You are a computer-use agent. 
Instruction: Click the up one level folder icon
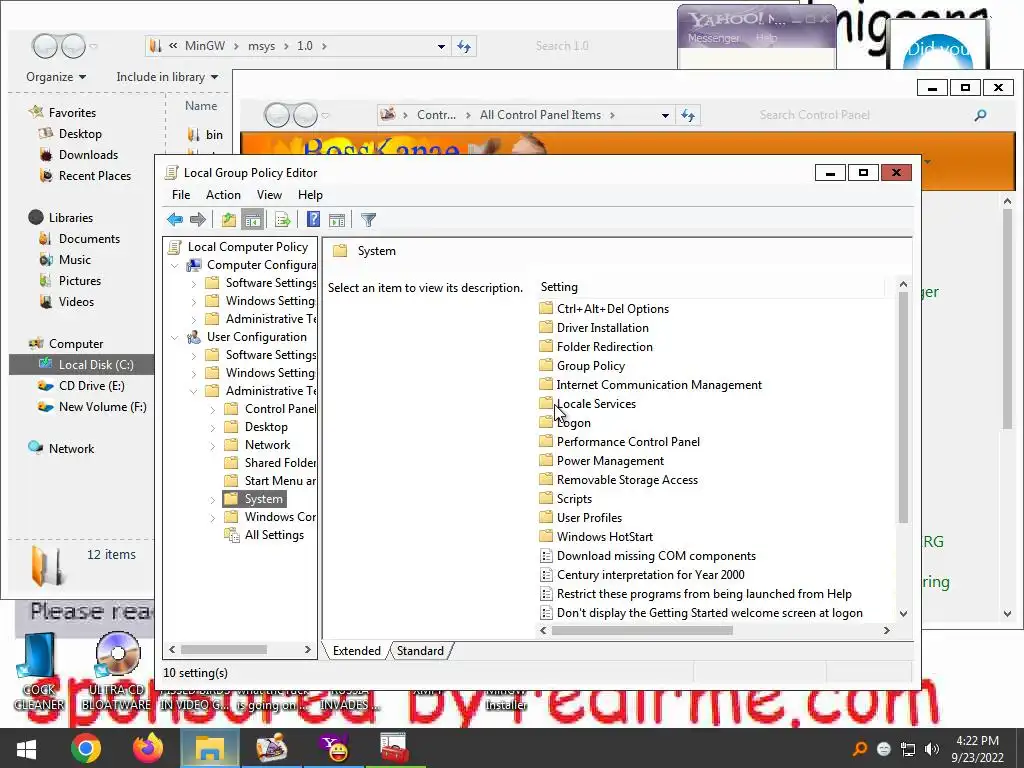click(228, 220)
